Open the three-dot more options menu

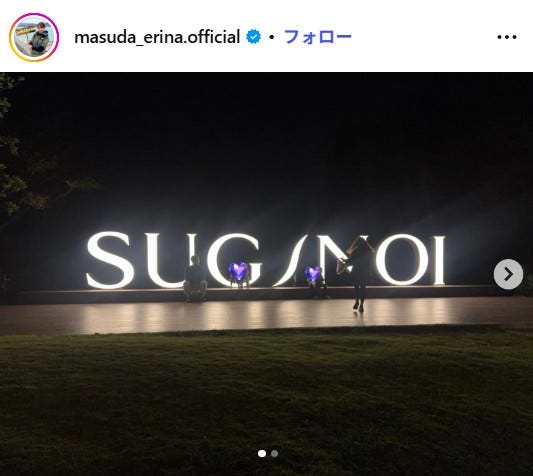(507, 37)
